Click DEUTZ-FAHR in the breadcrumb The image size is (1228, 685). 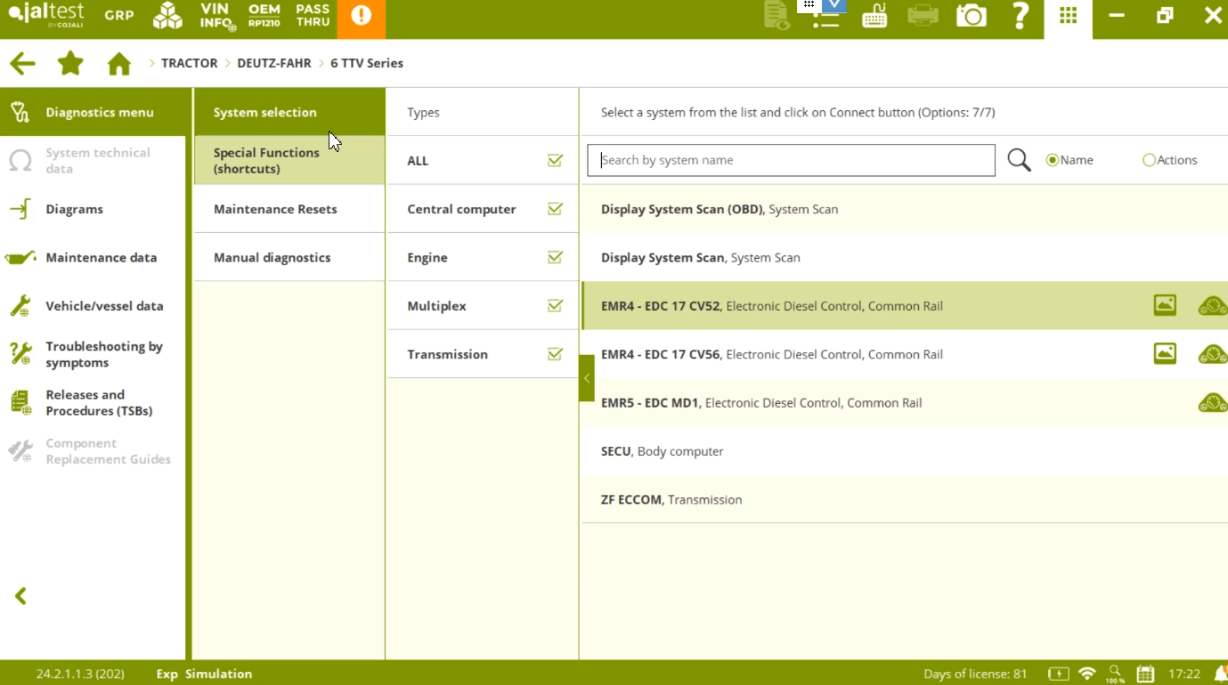[x=274, y=63]
